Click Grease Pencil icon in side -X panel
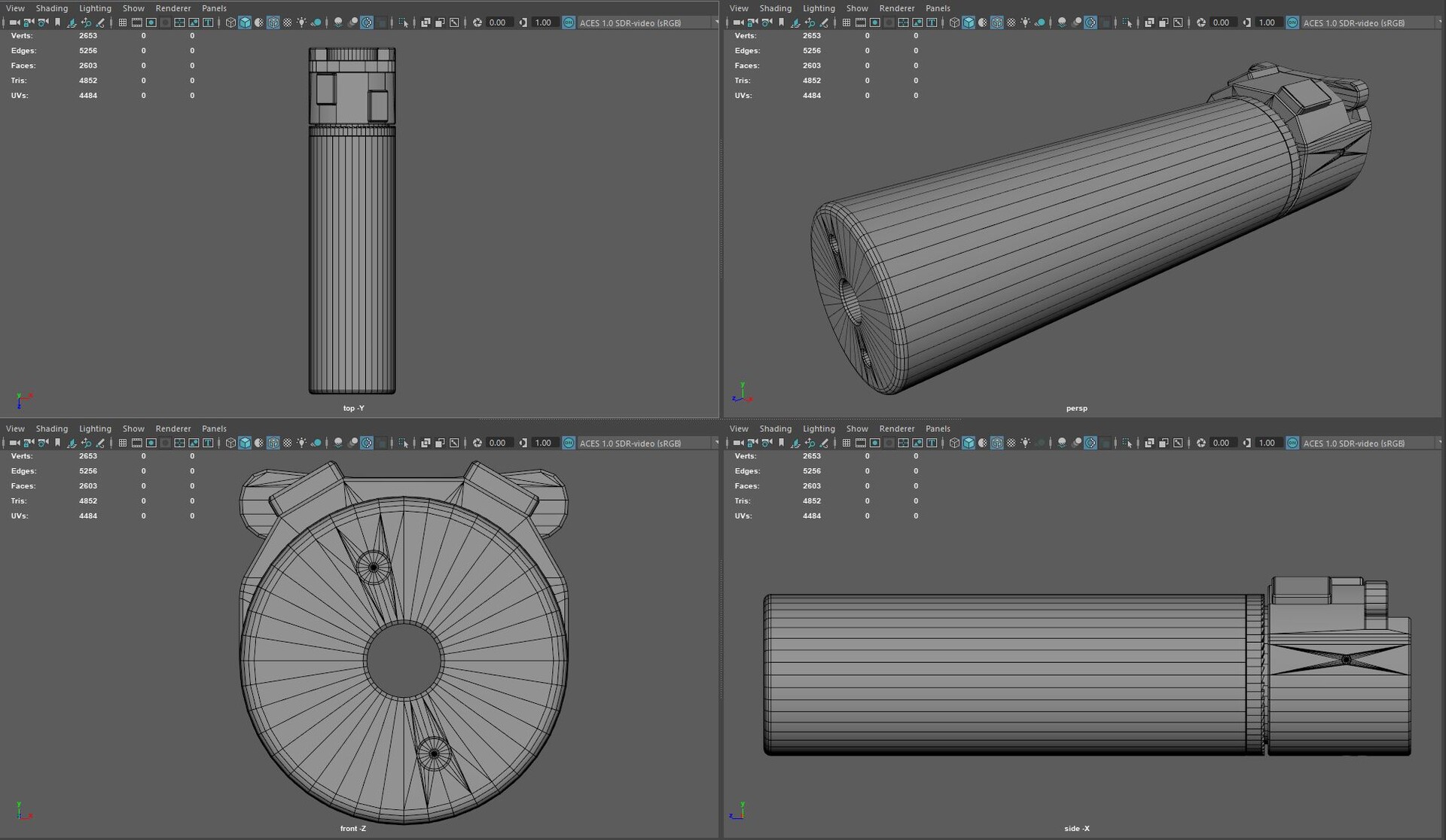This screenshot has width=1446, height=840. [x=824, y=443]
